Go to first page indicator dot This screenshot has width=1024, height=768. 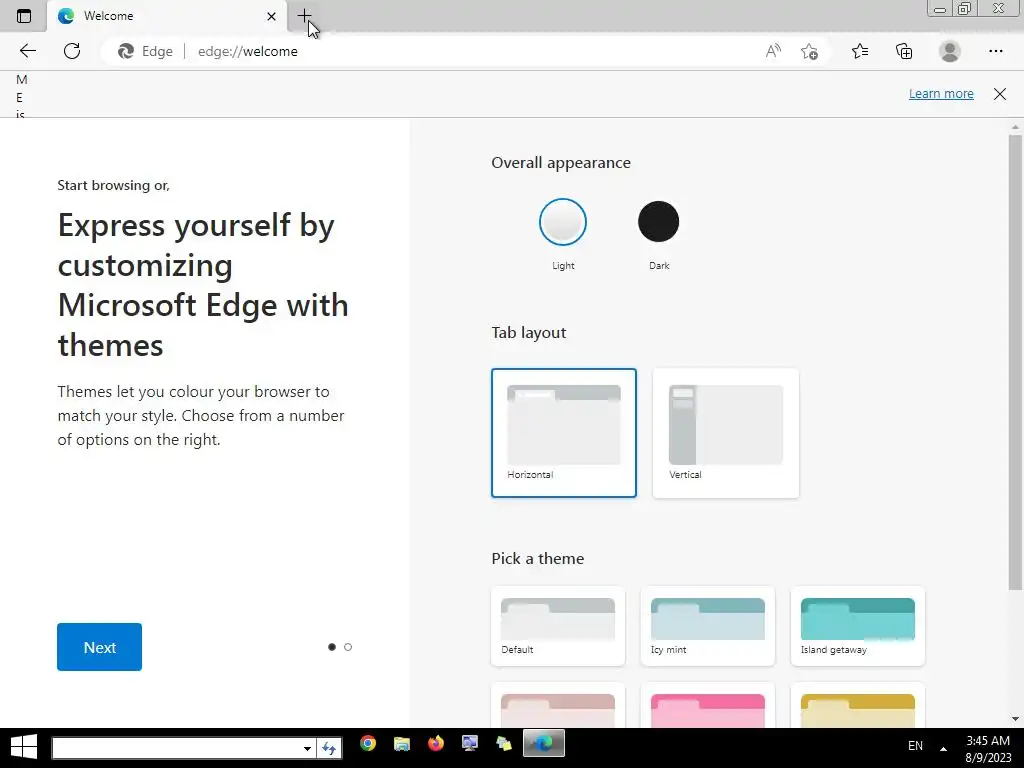(x=332, y=647)
